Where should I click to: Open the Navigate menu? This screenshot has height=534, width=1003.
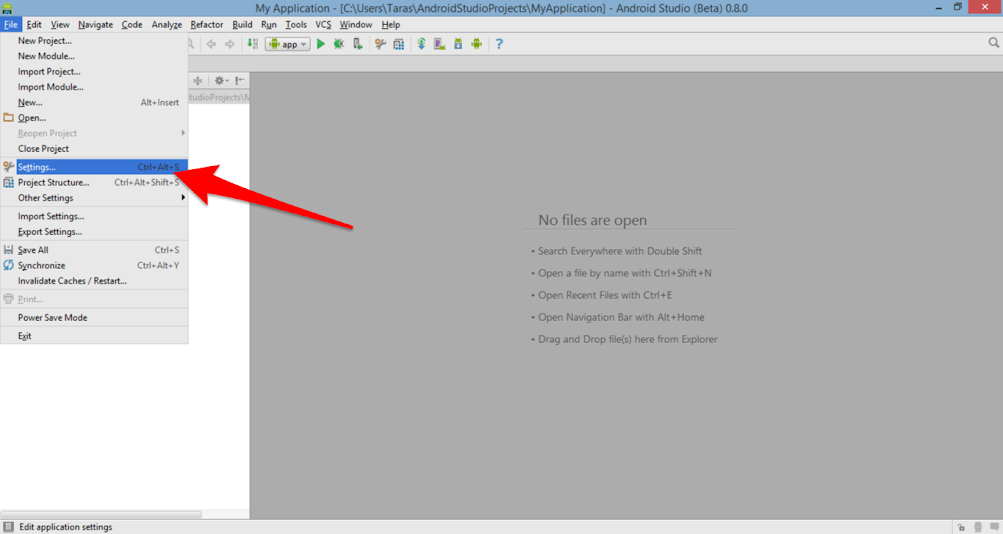click(x=95, y=24)
